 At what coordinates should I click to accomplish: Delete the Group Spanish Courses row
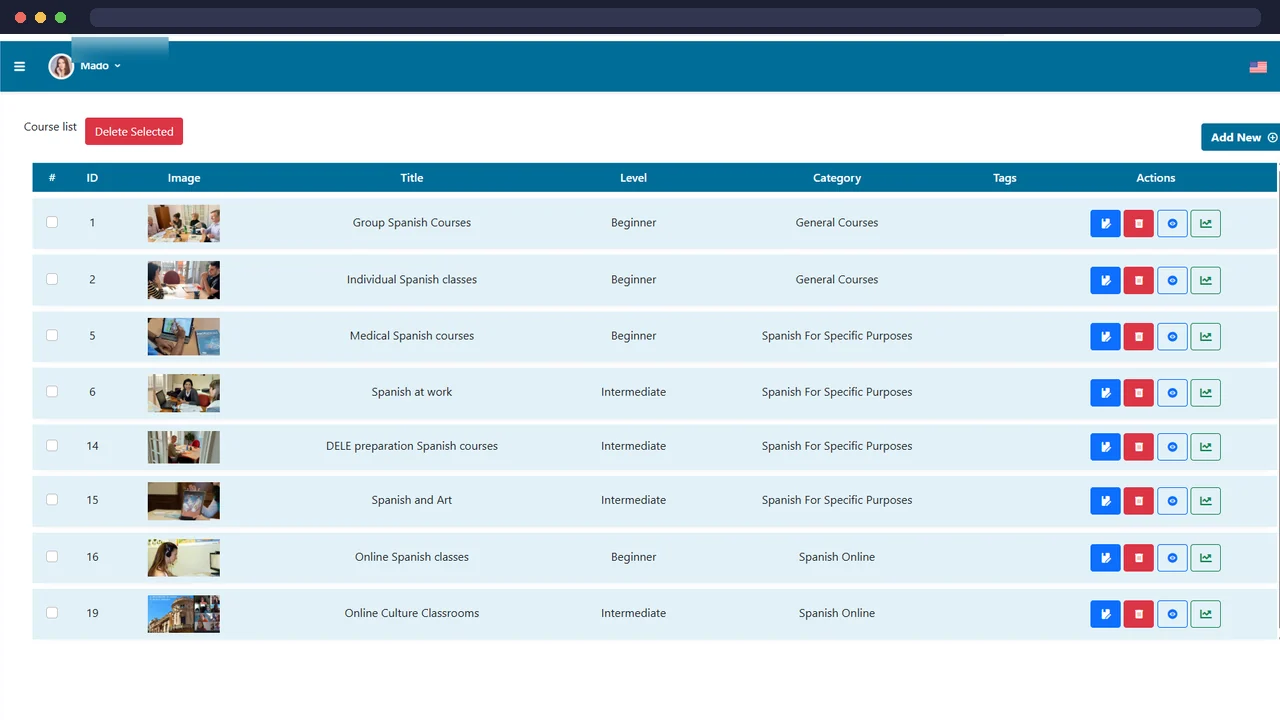coord(1138,223)
